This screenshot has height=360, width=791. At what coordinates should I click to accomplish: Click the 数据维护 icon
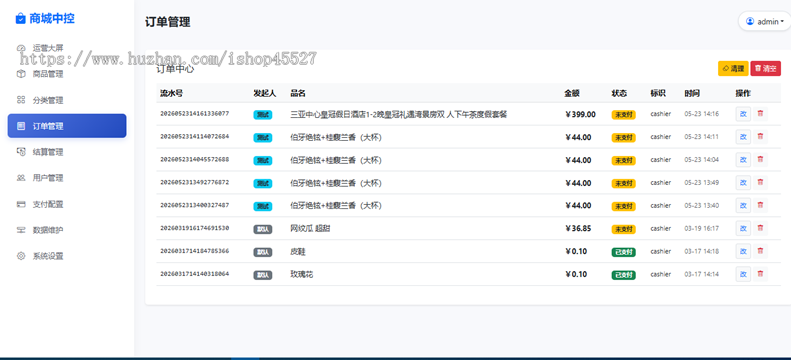coord(21,230)
